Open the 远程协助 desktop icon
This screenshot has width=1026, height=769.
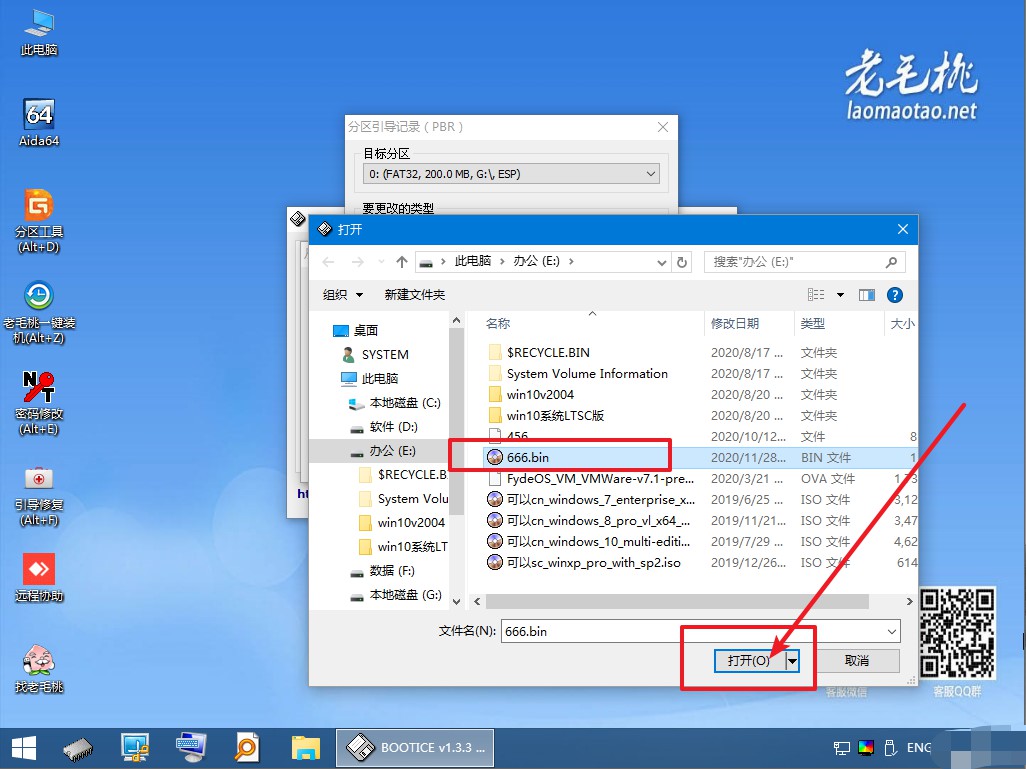point(39,577)
